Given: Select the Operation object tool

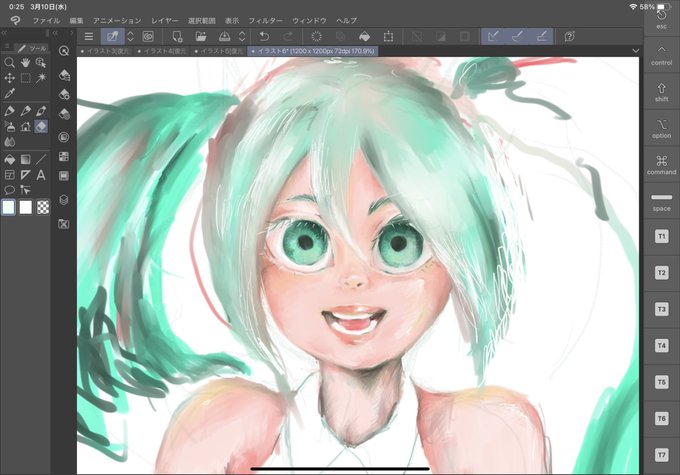Looking at the screenshot, I should click(x=41, y=63).
